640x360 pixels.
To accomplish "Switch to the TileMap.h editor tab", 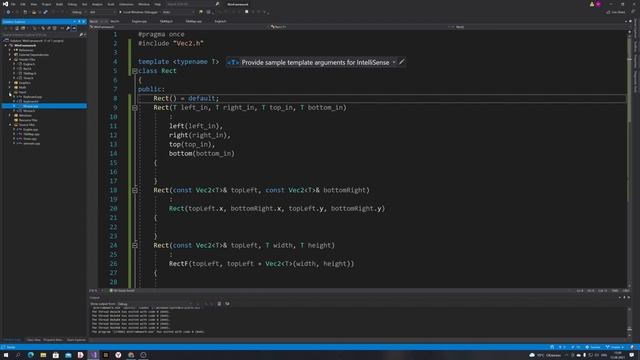I will (166, 21).
